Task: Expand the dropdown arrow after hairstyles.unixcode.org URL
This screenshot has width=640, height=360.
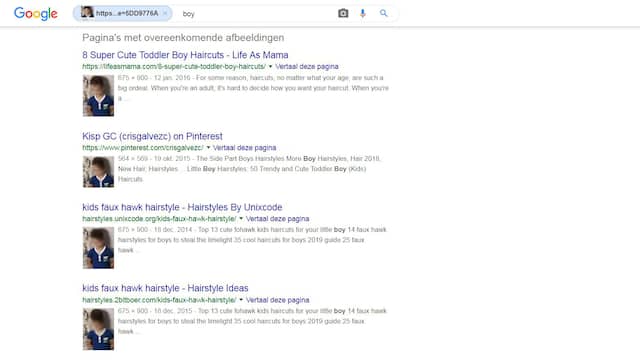Action: [241, 219]
